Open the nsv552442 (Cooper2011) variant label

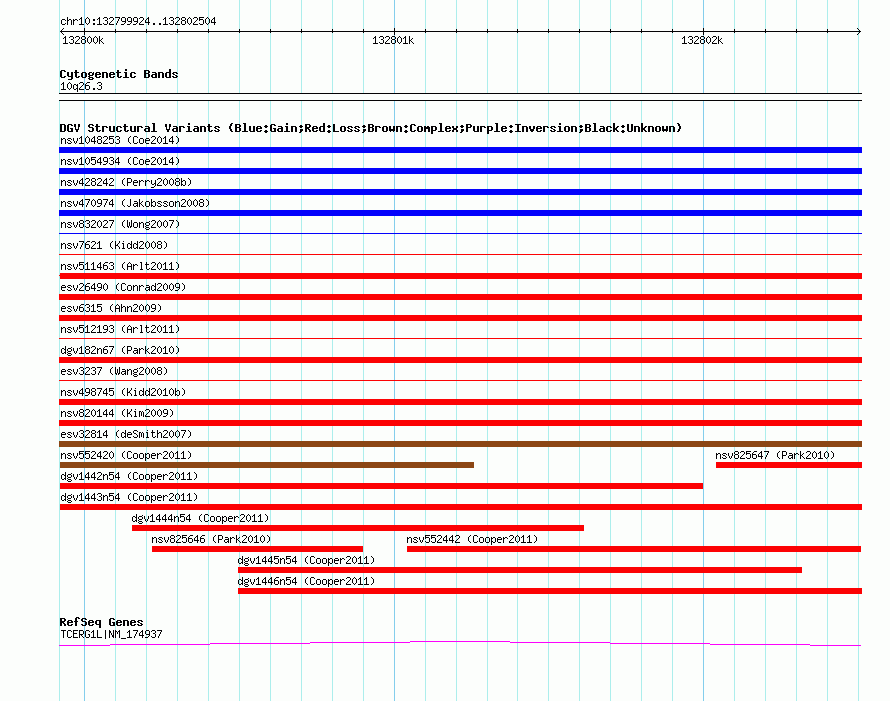click(x=472, y=539)
